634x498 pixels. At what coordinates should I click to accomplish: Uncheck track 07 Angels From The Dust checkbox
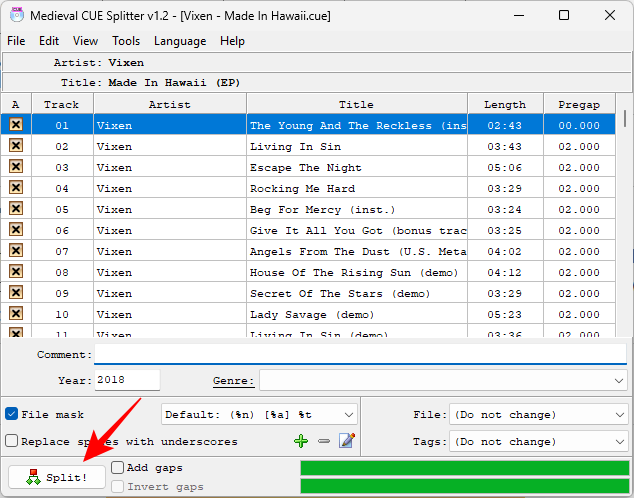tap(16, 251)
